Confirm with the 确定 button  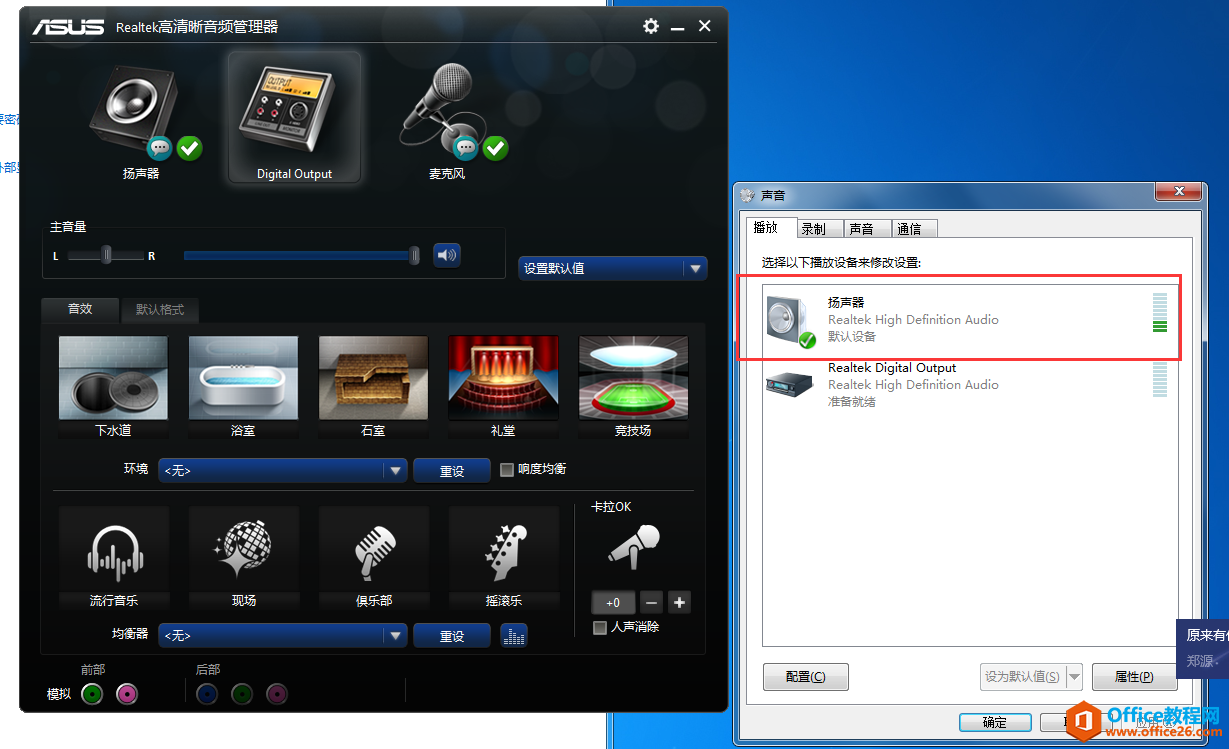995,722
